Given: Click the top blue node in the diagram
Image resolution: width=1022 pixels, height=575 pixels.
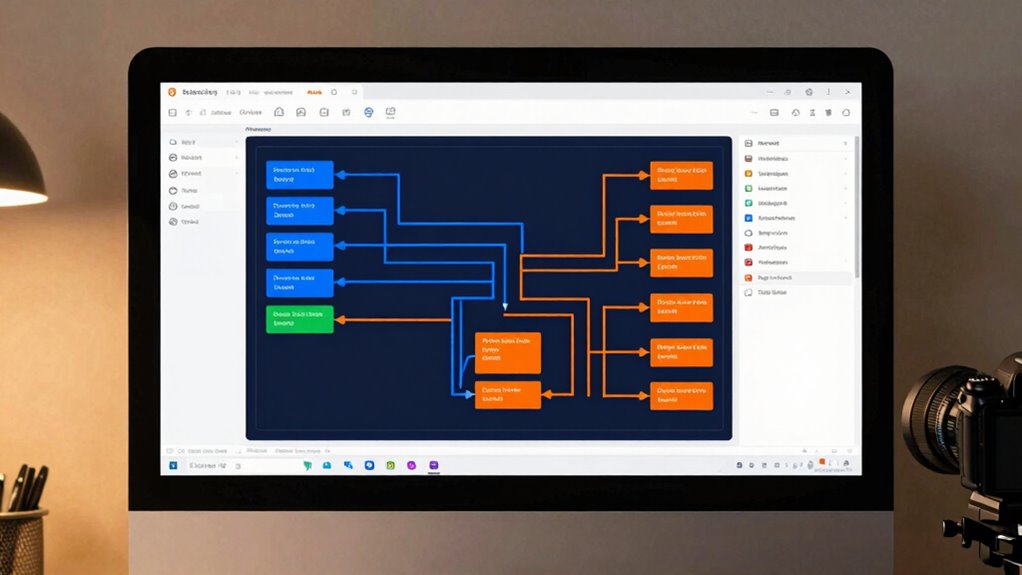Looking at the screenshot, I should tap(300, 175).
